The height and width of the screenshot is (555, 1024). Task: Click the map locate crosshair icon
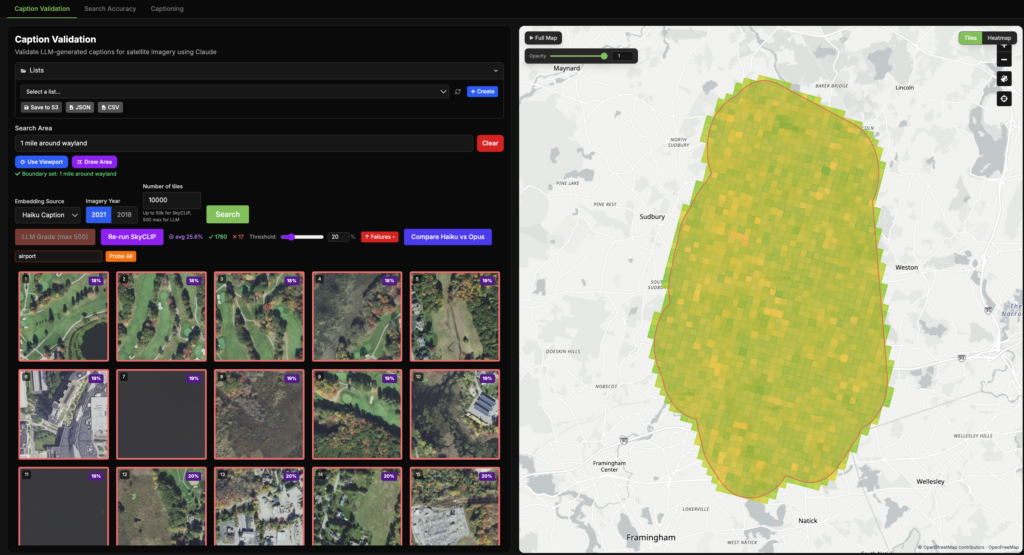[x=1004, y=98]
